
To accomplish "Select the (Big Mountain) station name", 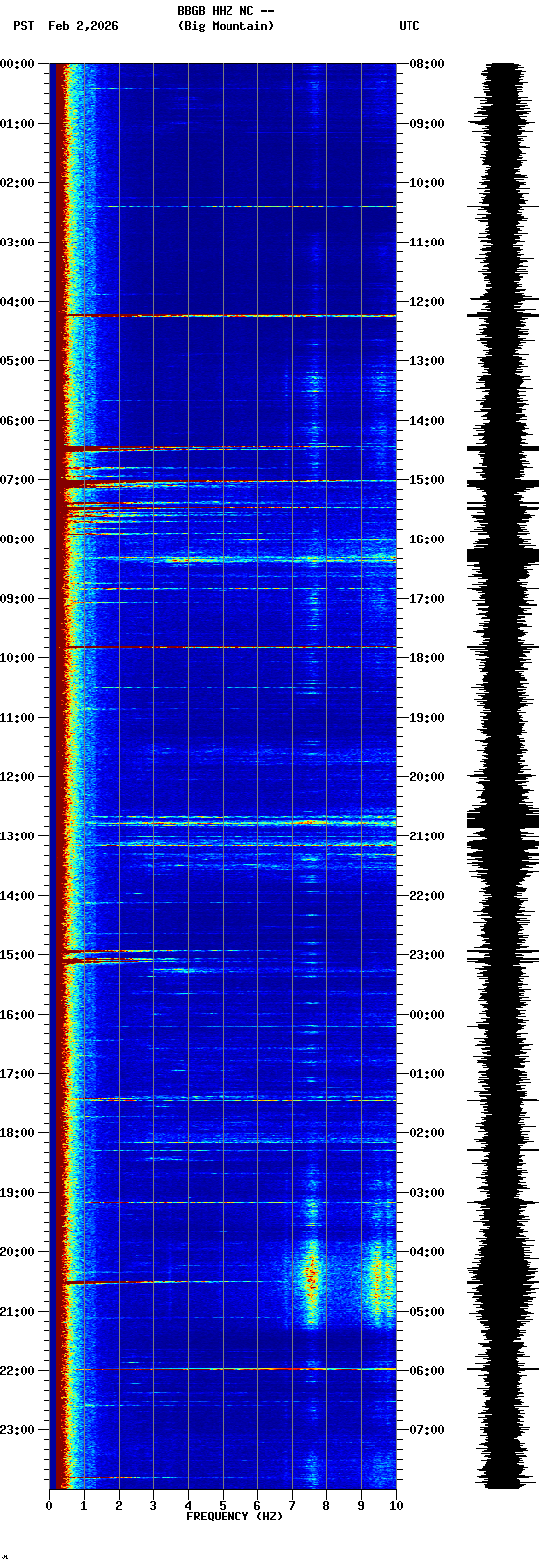I will (226, 26).
